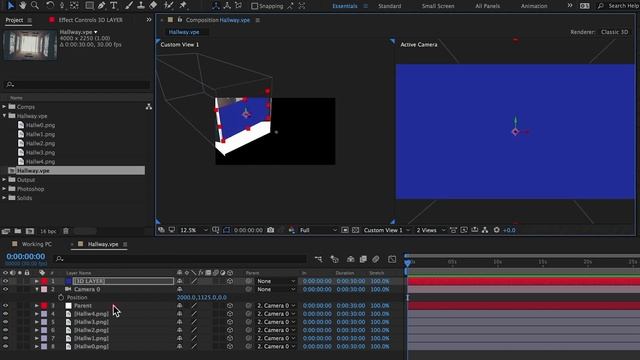Show more workspaces with double chevron
640x360 pixels.
point(570,6)
